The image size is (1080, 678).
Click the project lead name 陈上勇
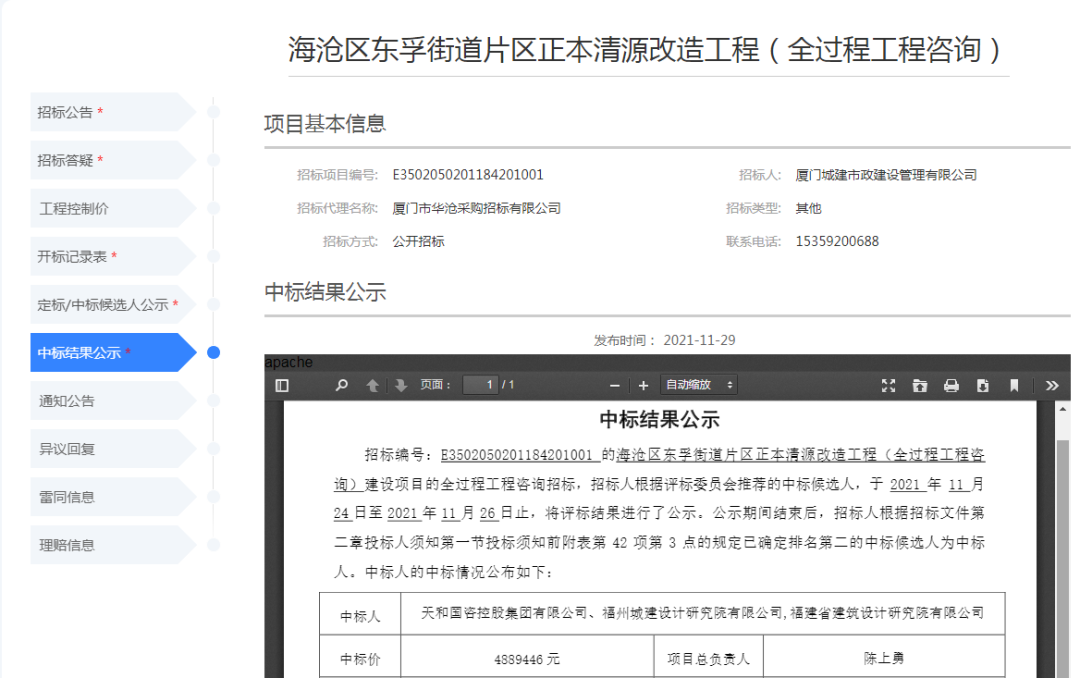884,659
